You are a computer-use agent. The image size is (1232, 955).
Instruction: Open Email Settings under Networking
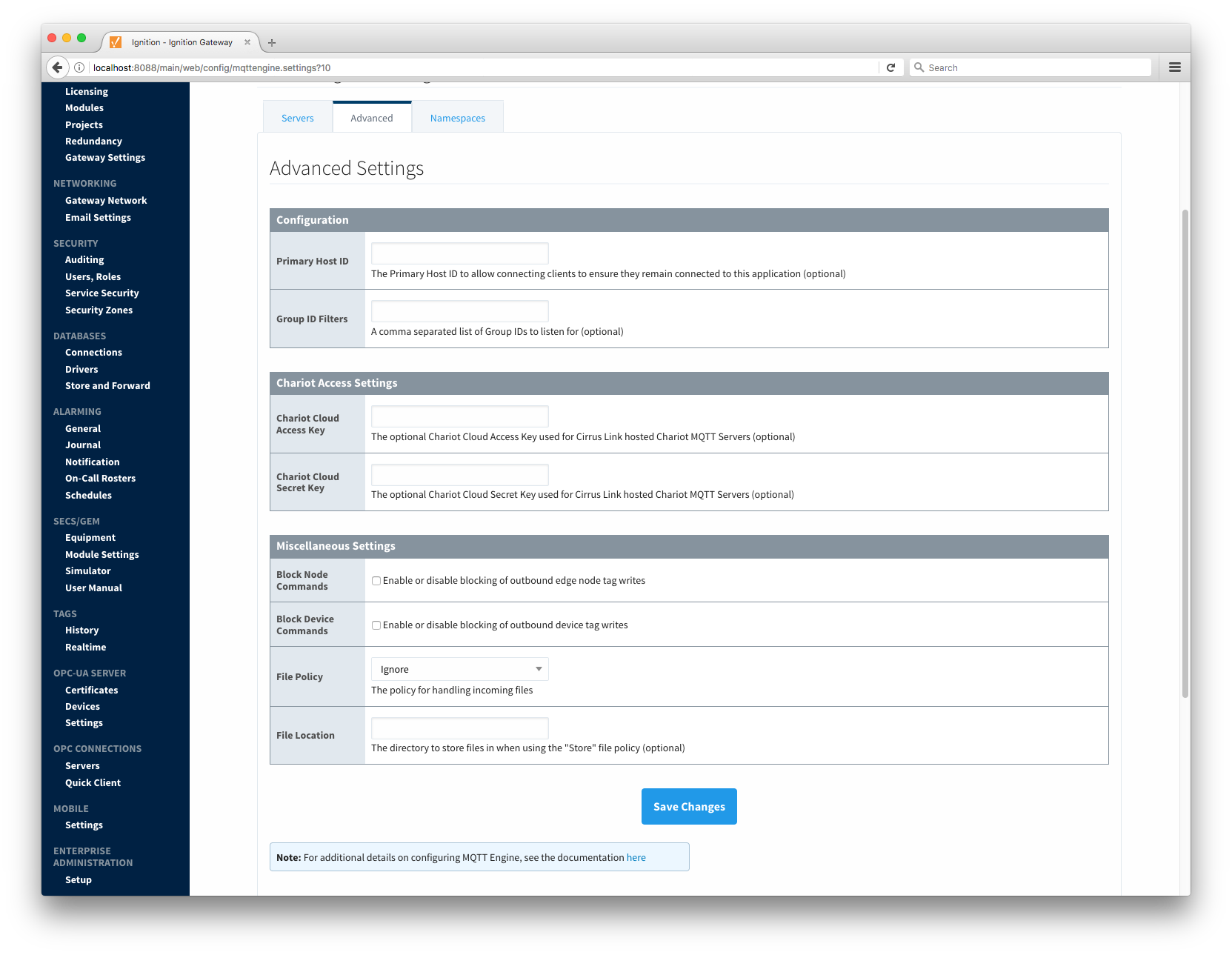point(98,217)
